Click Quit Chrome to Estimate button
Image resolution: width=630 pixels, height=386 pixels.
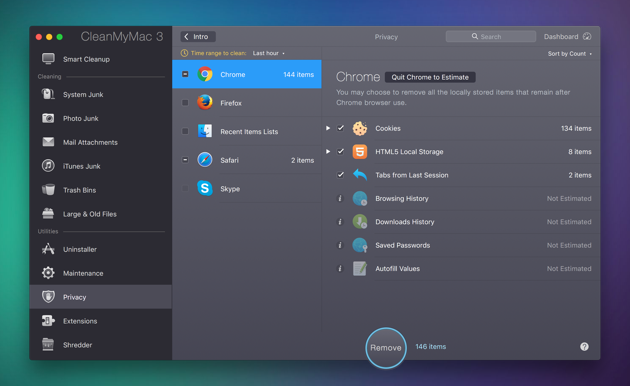[430, 77]
